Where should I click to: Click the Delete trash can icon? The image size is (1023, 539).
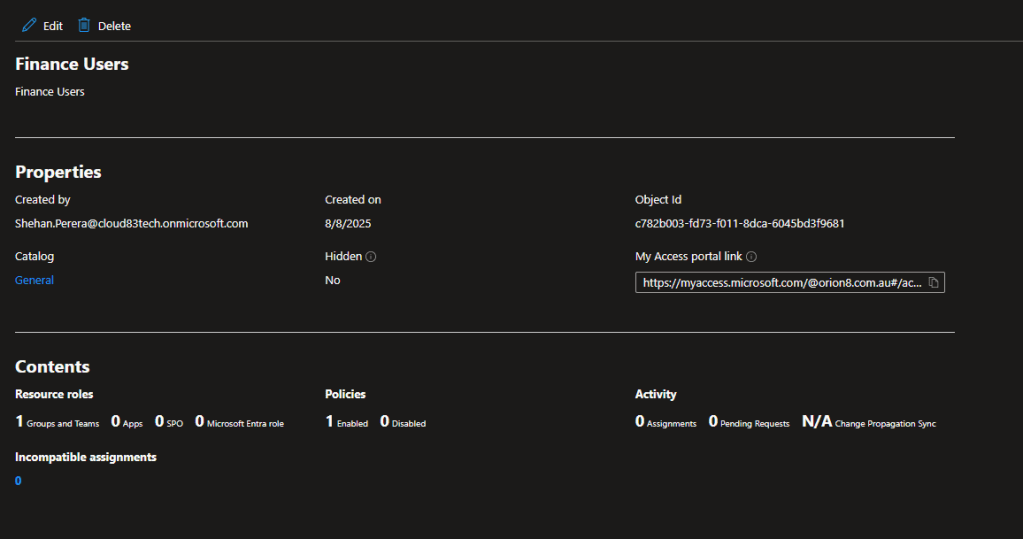pyautogui.click(x=85, y=25)
